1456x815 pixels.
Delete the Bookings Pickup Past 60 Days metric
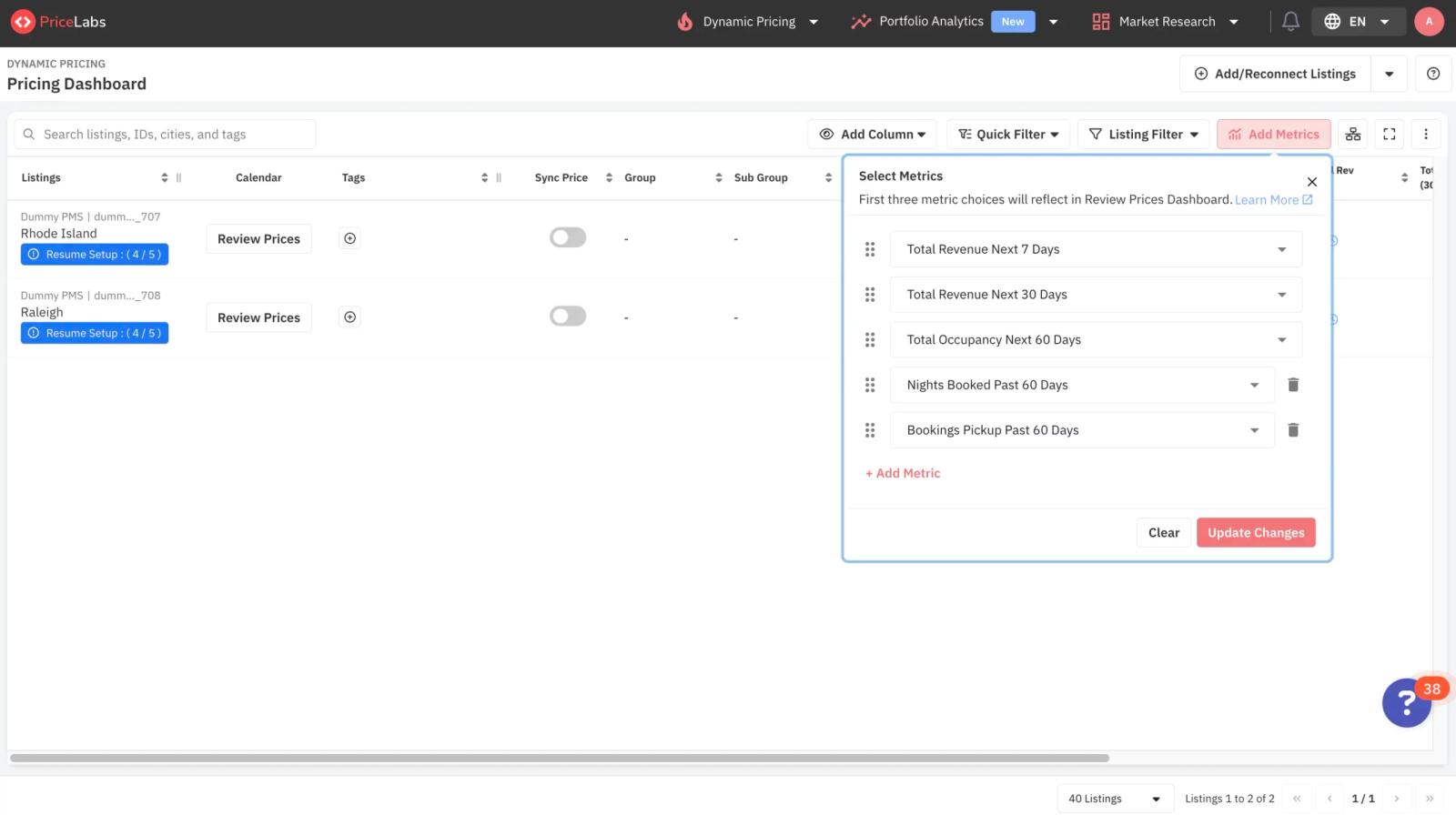coord(1293,430)
